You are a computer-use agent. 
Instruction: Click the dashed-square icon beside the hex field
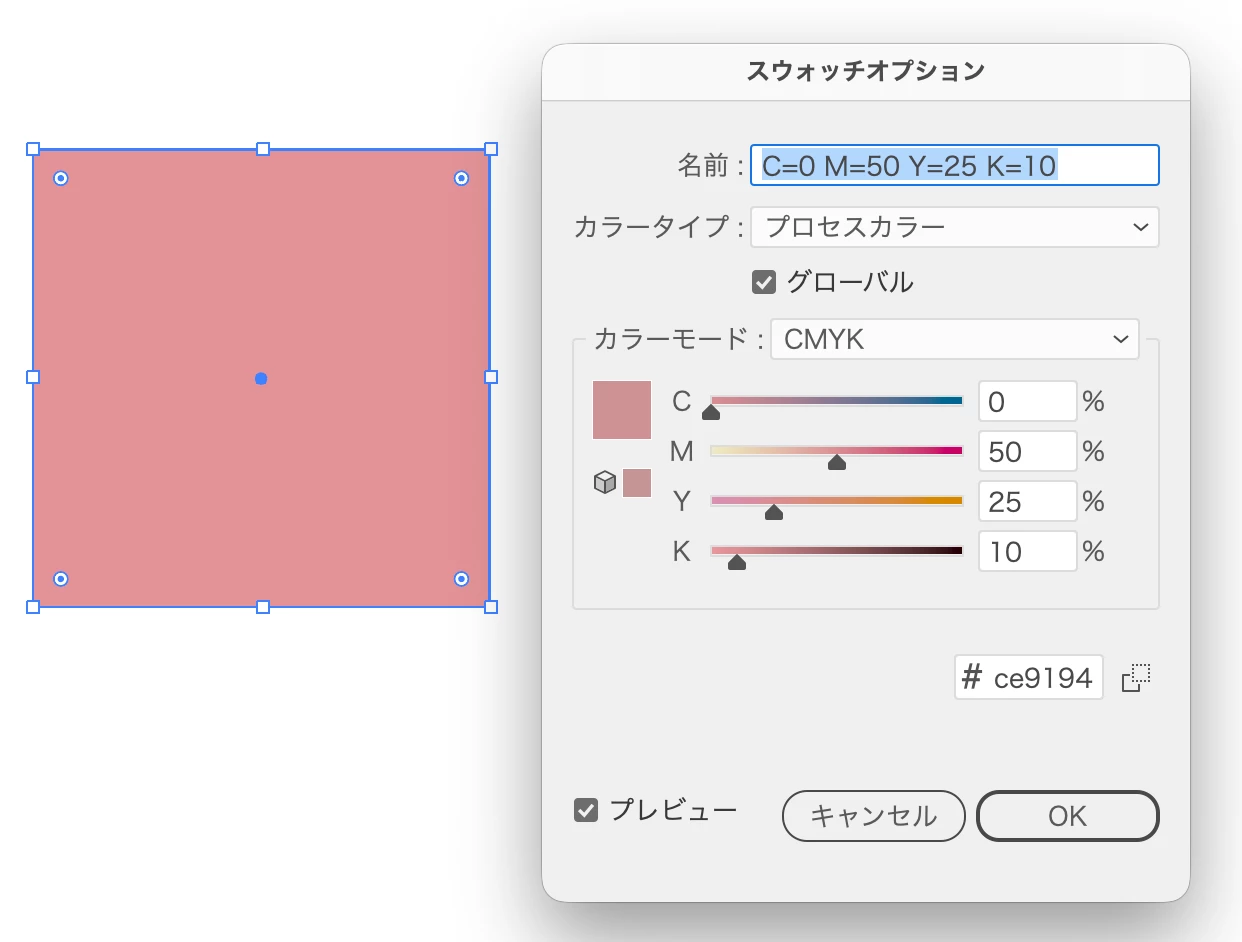click(1137, 678)
